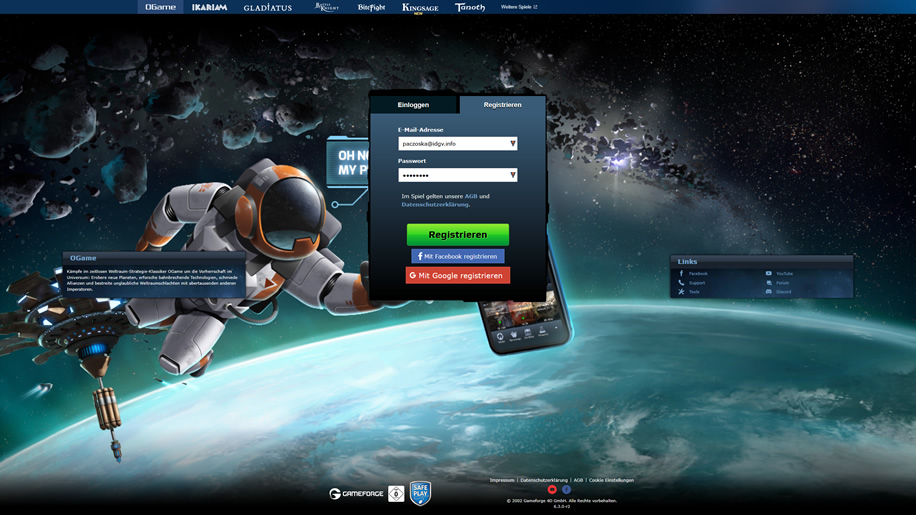Switch to the Registrieren tab

(502, 105)
